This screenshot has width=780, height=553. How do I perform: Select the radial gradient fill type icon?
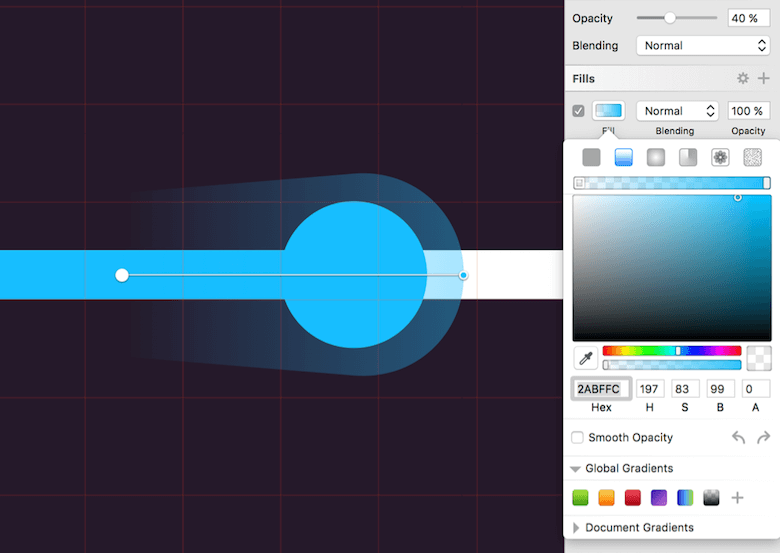(656, 158)
